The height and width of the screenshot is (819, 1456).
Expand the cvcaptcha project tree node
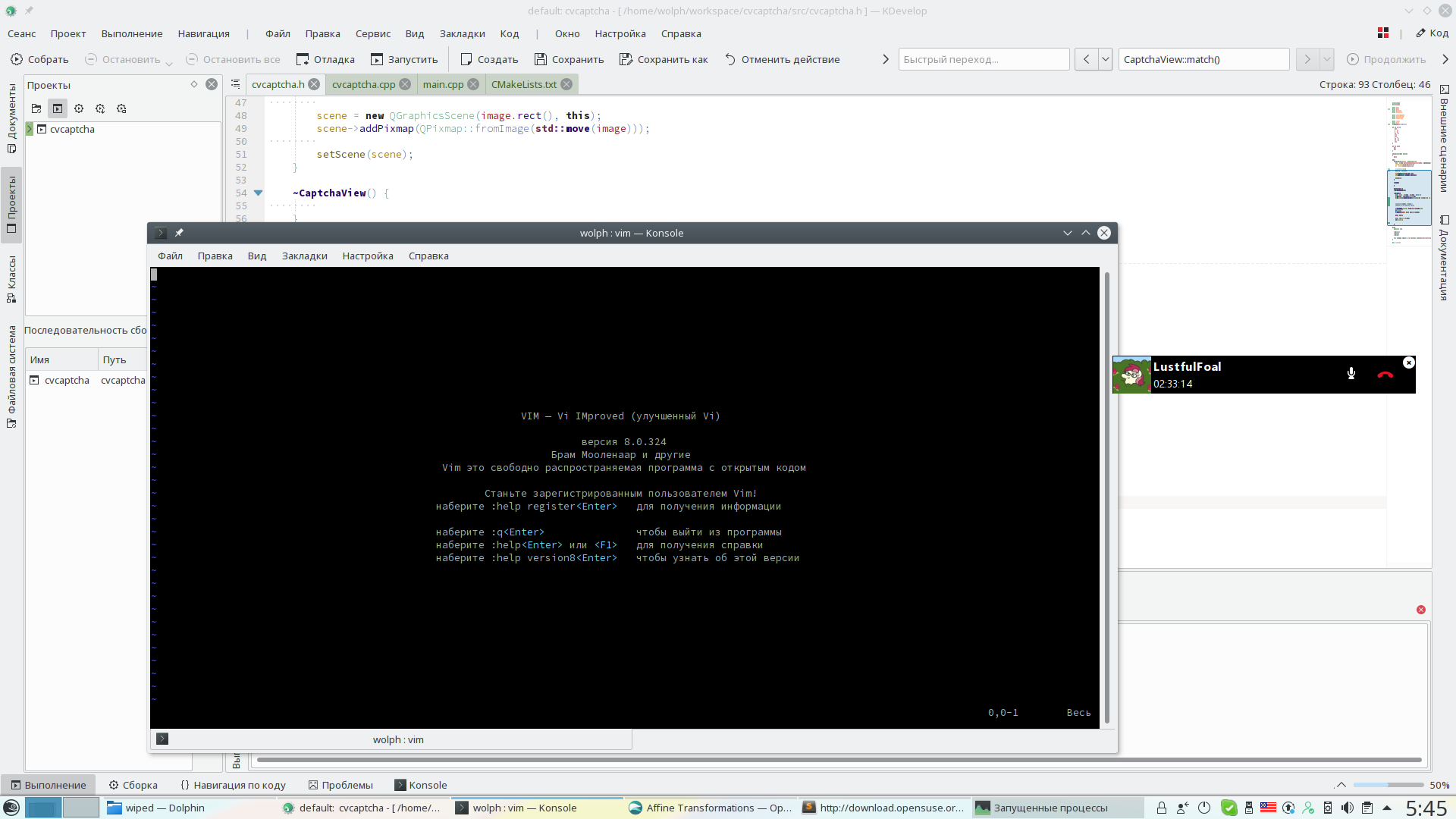pos(30,129)
